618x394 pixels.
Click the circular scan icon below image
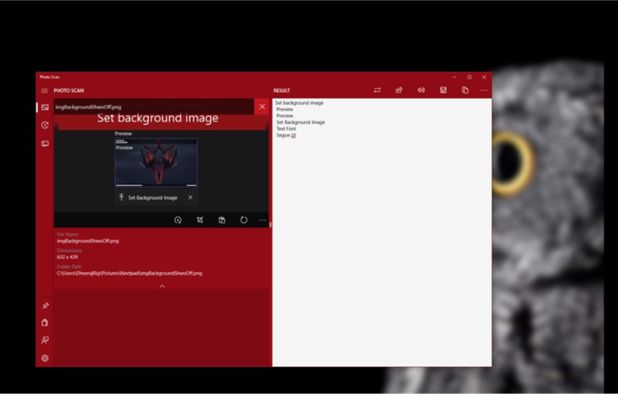click(178, 220)
